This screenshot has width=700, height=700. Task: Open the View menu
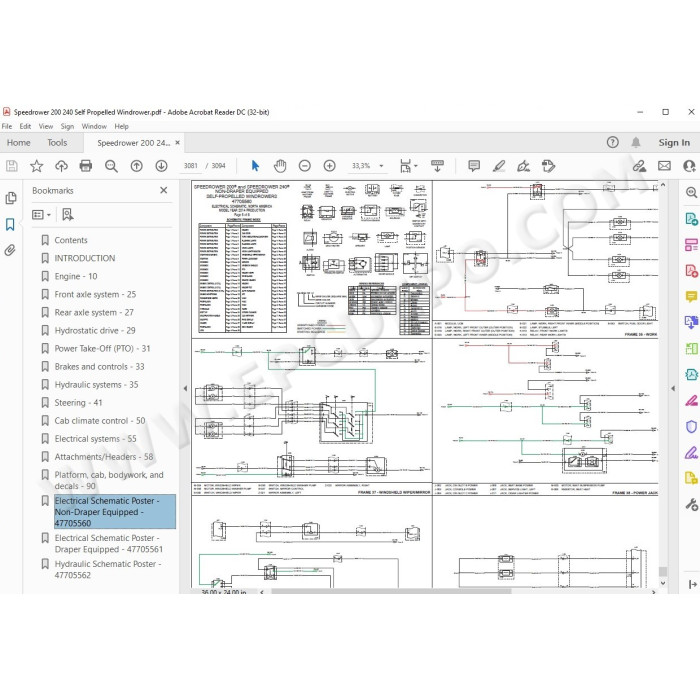[46, 126]
